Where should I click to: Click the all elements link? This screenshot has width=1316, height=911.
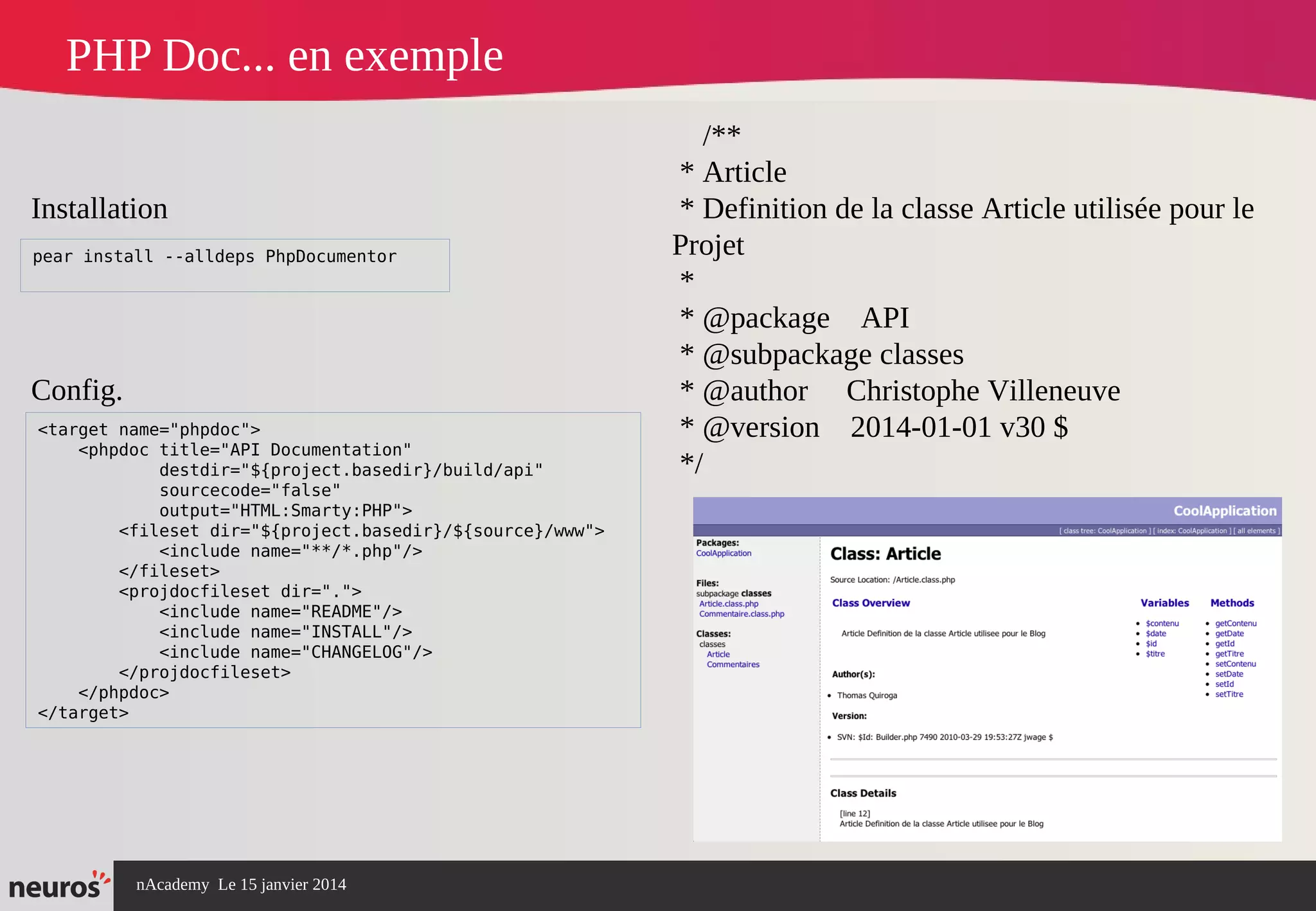[1256, 531]
